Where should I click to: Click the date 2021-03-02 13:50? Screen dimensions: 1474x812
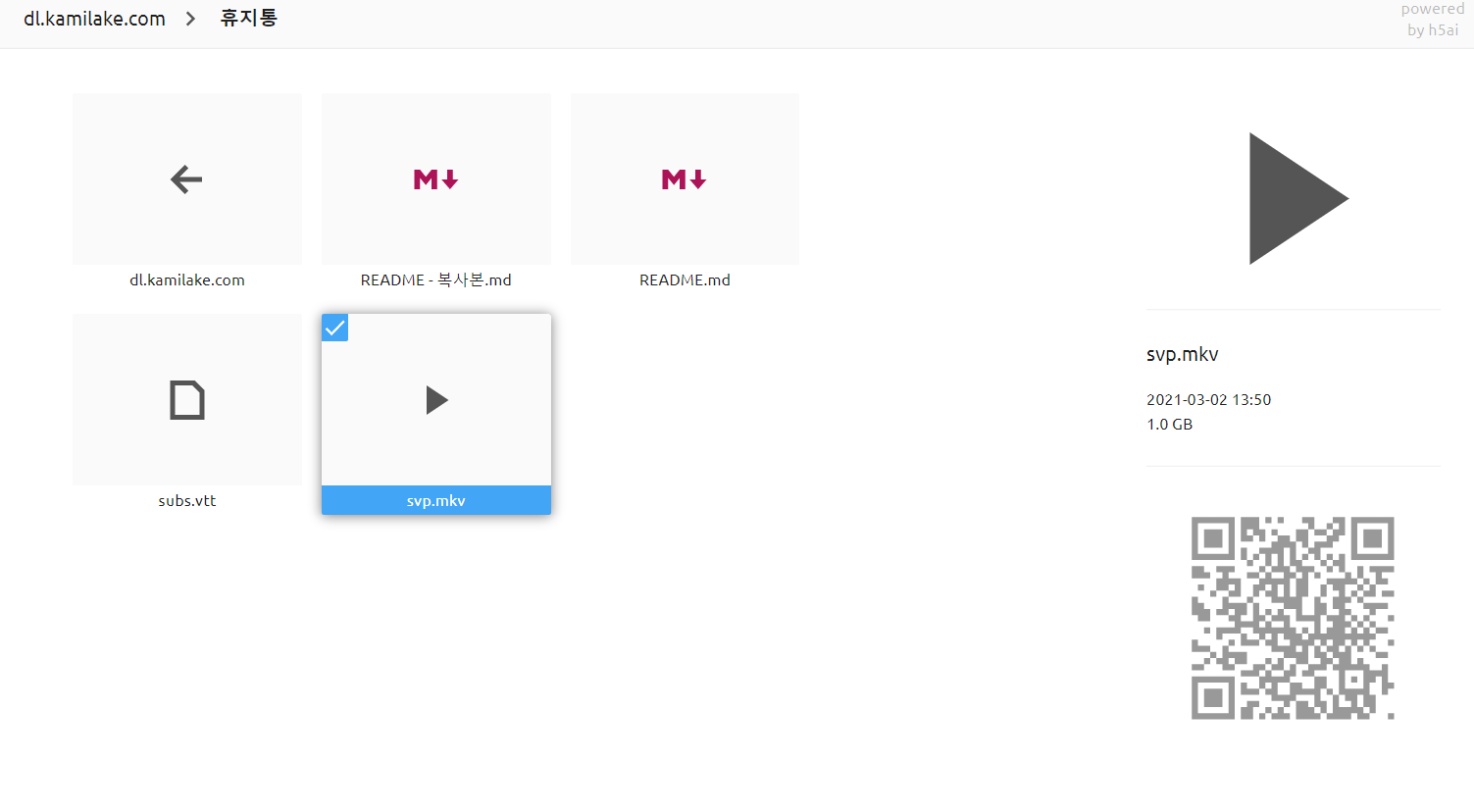[x=1208, y=400]
